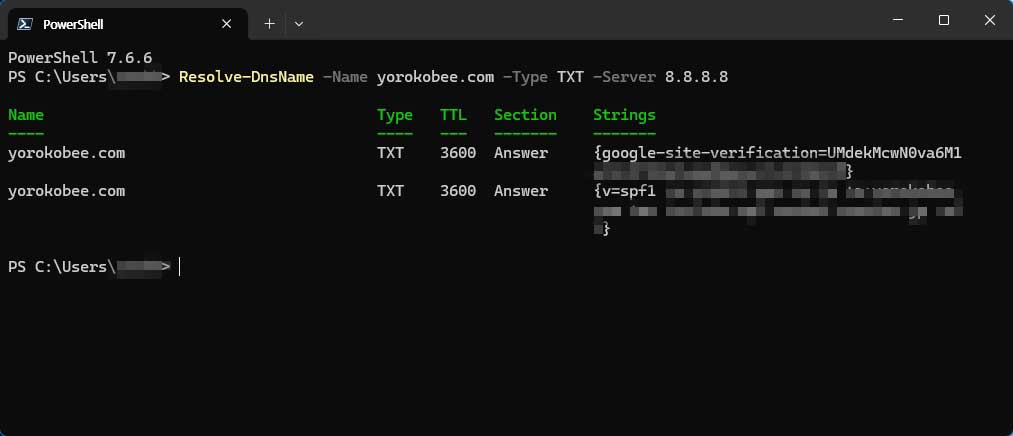1013x436 pixels.
Task: Click the Strings column header
Action: click(624, 115)
